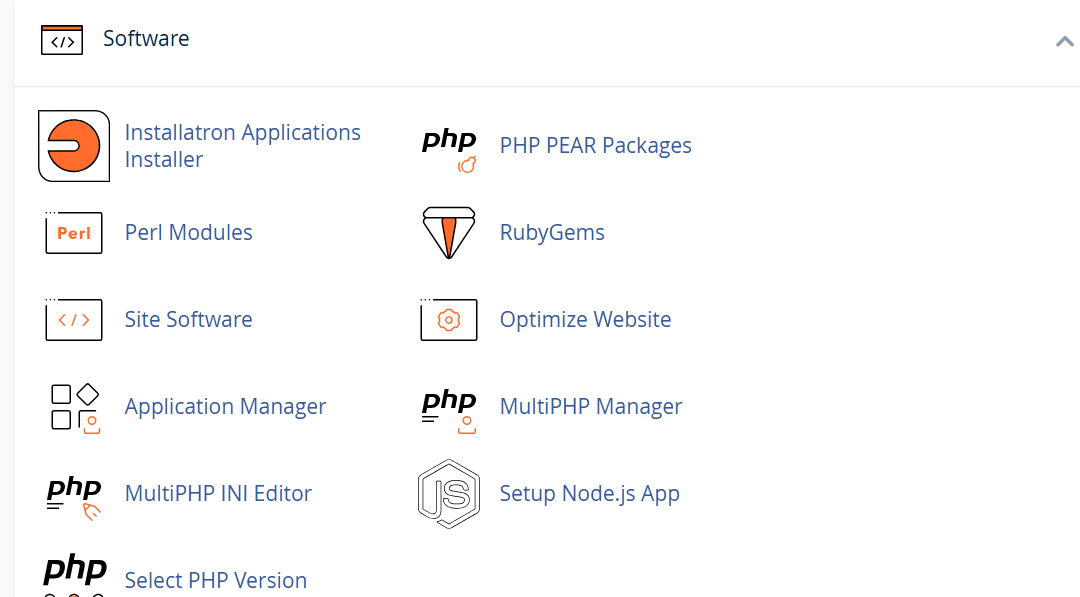Open the Site Software link
This screenshot has width=1080, height=597.
click(x=188, y=319)
